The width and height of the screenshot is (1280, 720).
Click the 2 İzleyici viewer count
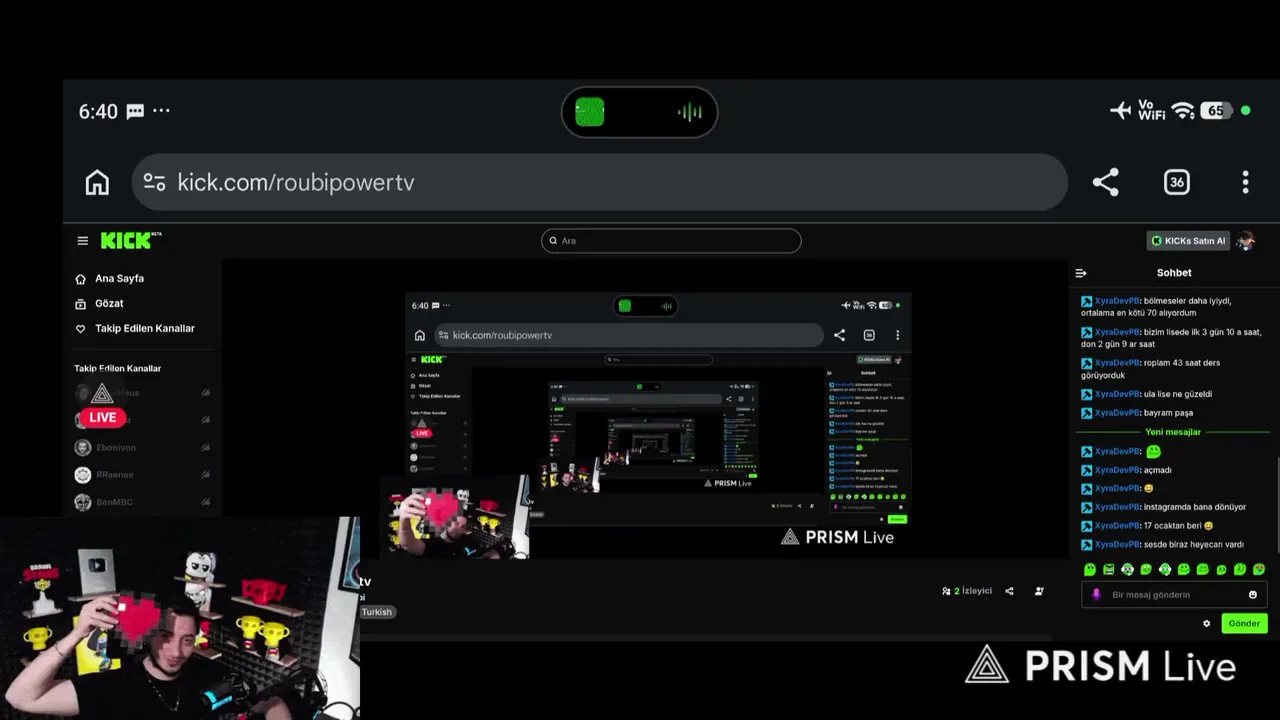coord(967,591)
